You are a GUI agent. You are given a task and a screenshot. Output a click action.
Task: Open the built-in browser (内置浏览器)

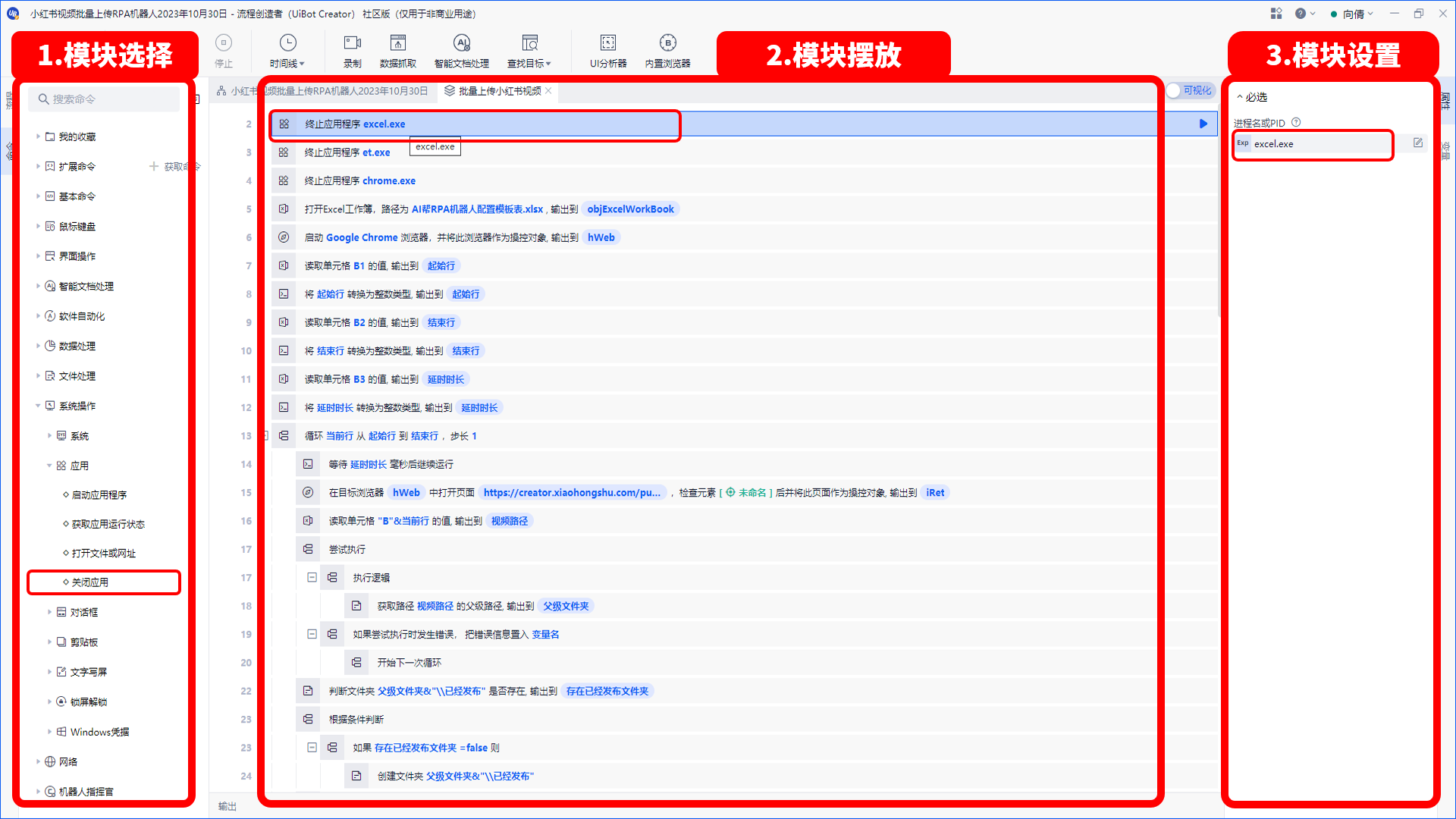[x=667, y=51]
